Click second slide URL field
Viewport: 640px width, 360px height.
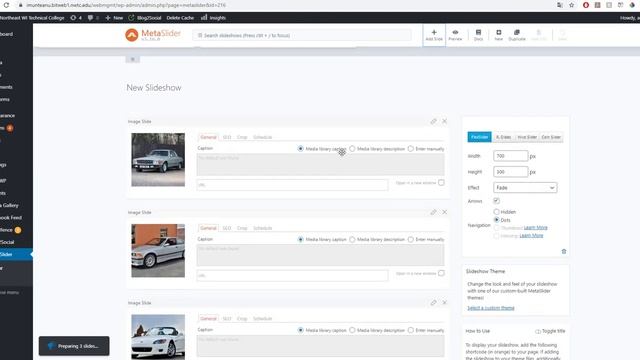pyautogui.click(x=292, y=276)
